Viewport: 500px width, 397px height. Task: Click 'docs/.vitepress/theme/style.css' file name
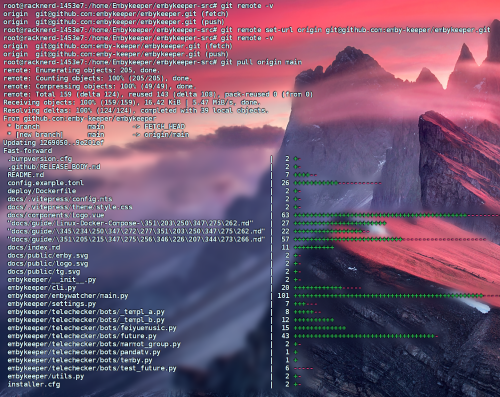[70, 207]
